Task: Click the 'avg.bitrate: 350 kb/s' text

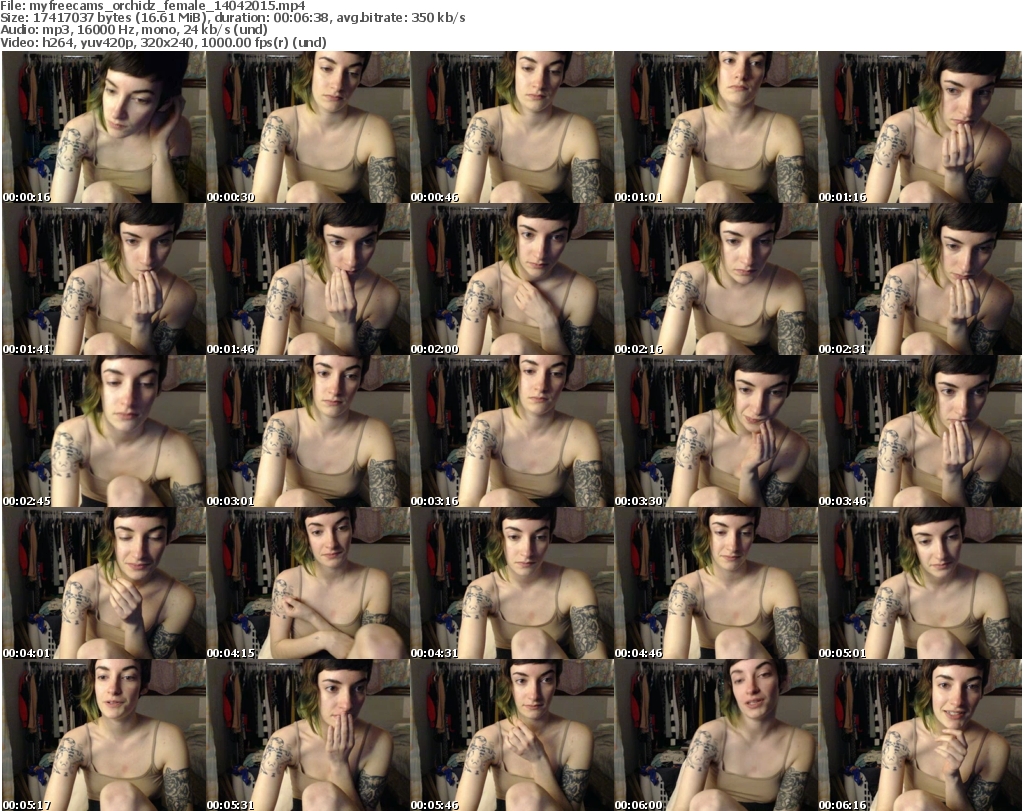Action: (x=400, y=18)
